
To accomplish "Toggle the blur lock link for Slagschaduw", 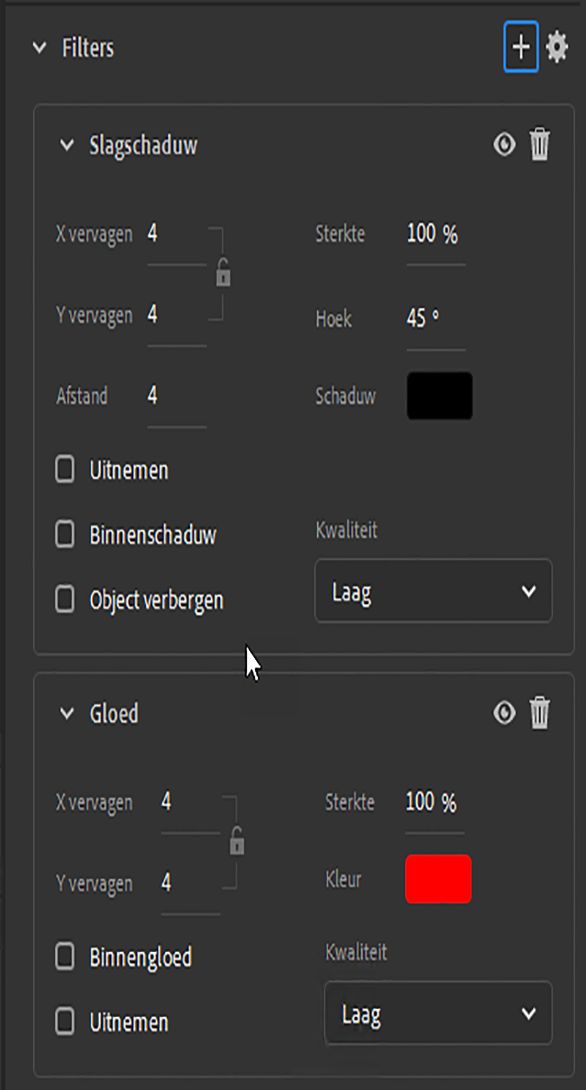I will coord(222,271).
